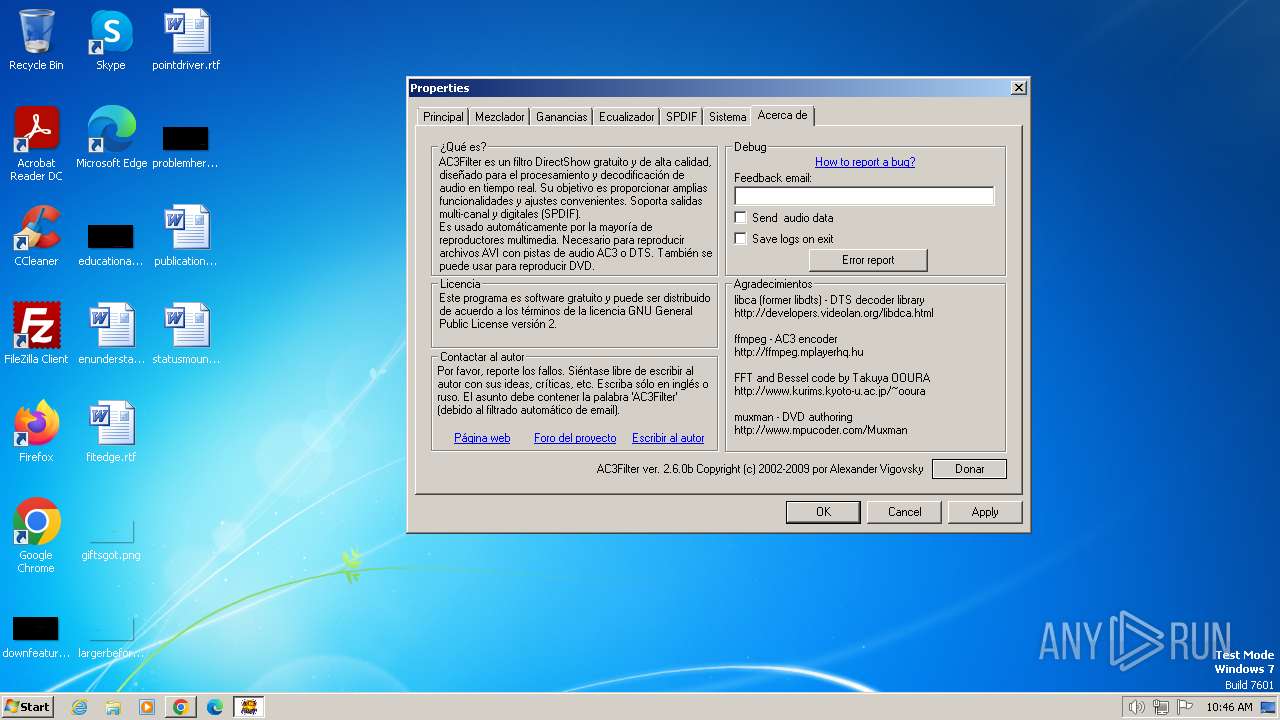The height and width of the screenshot is (720, 1280).
Task: Switch to the Mezclador tab
Action: pos(499,117)
